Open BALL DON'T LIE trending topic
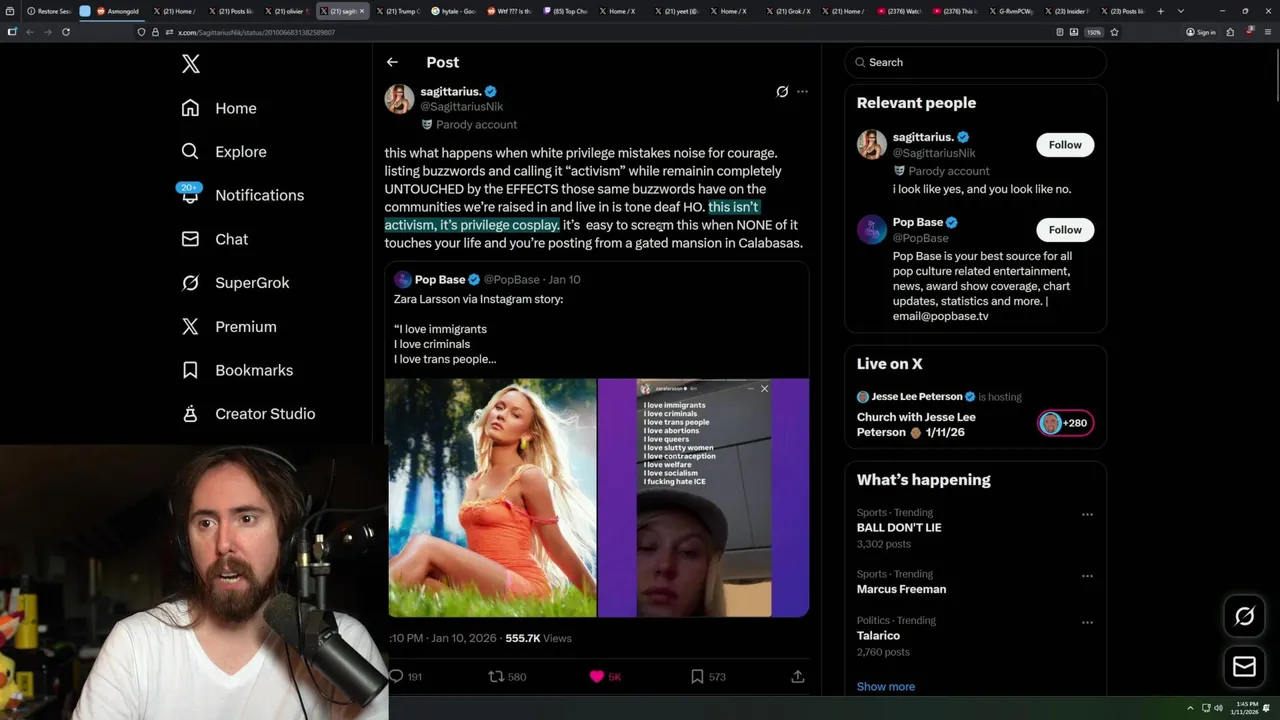 click(899, 527)
